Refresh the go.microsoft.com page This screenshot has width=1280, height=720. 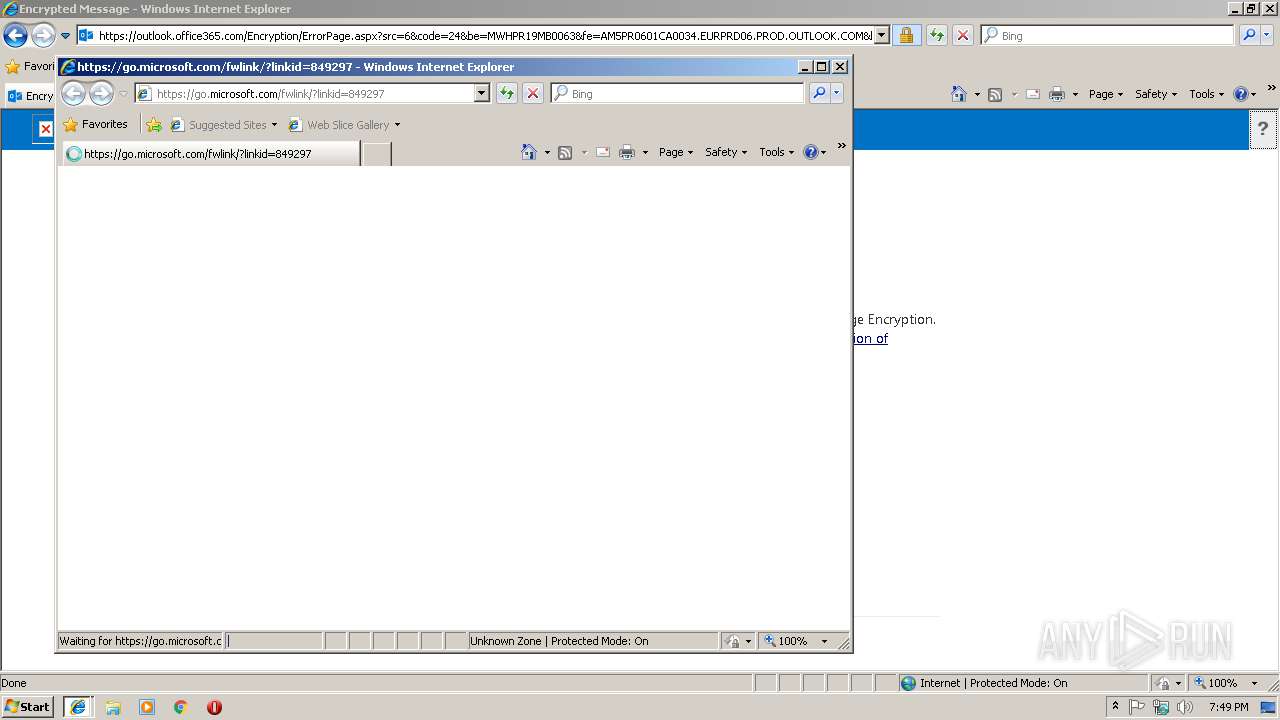tap(507, 93)
